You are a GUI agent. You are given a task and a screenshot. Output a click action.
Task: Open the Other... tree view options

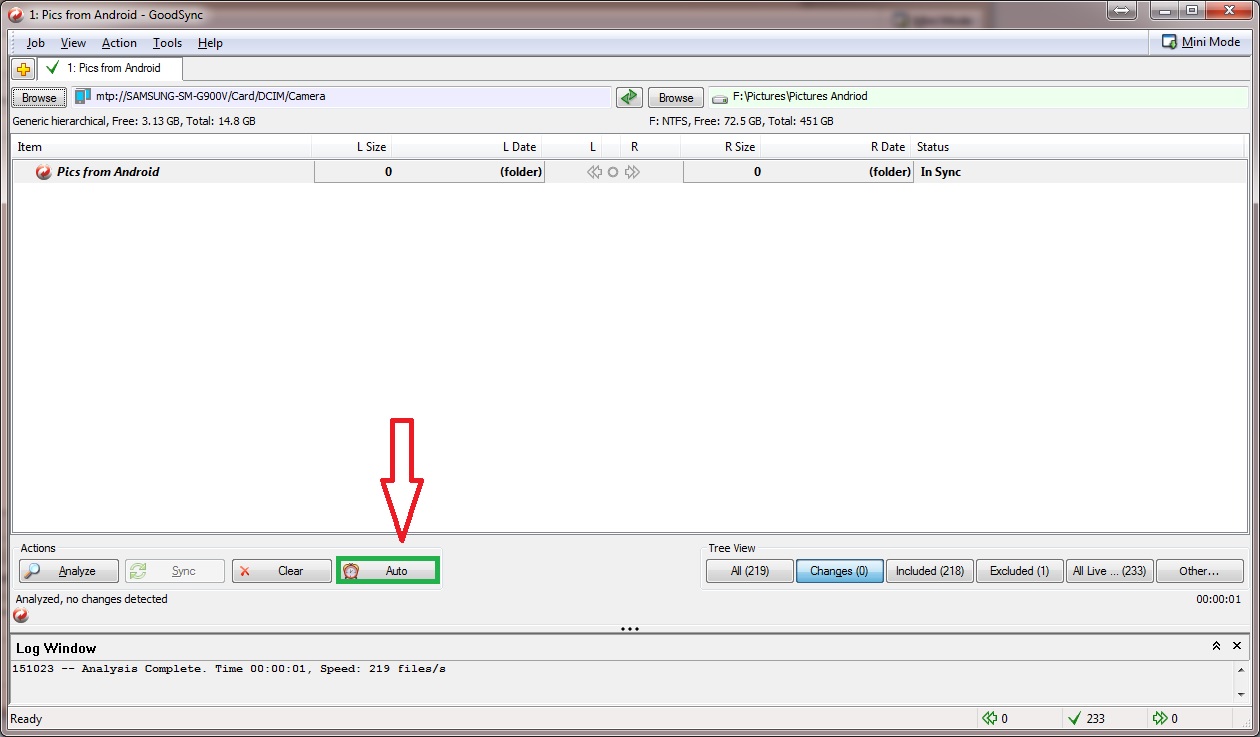coord(1199,571)
